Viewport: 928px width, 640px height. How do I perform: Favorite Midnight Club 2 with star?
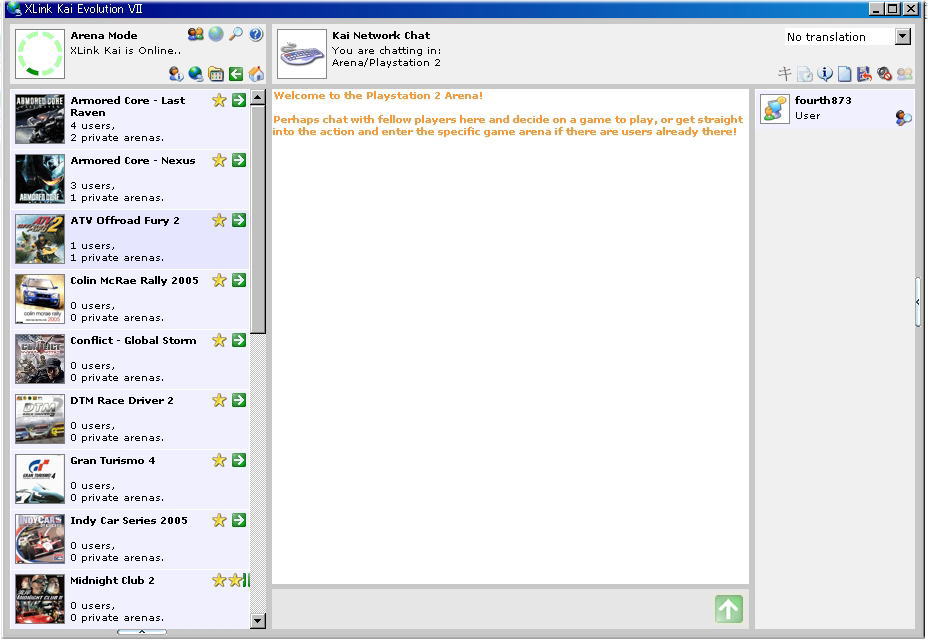[x=219, y=580]
